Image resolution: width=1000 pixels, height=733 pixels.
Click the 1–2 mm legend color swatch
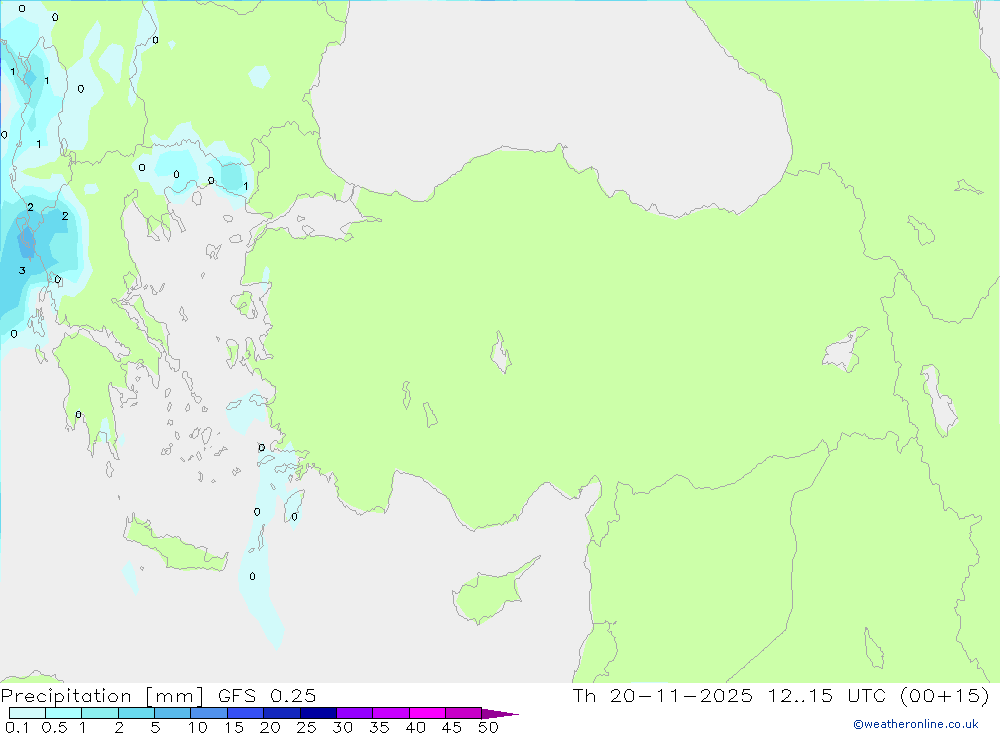[99, 713]
